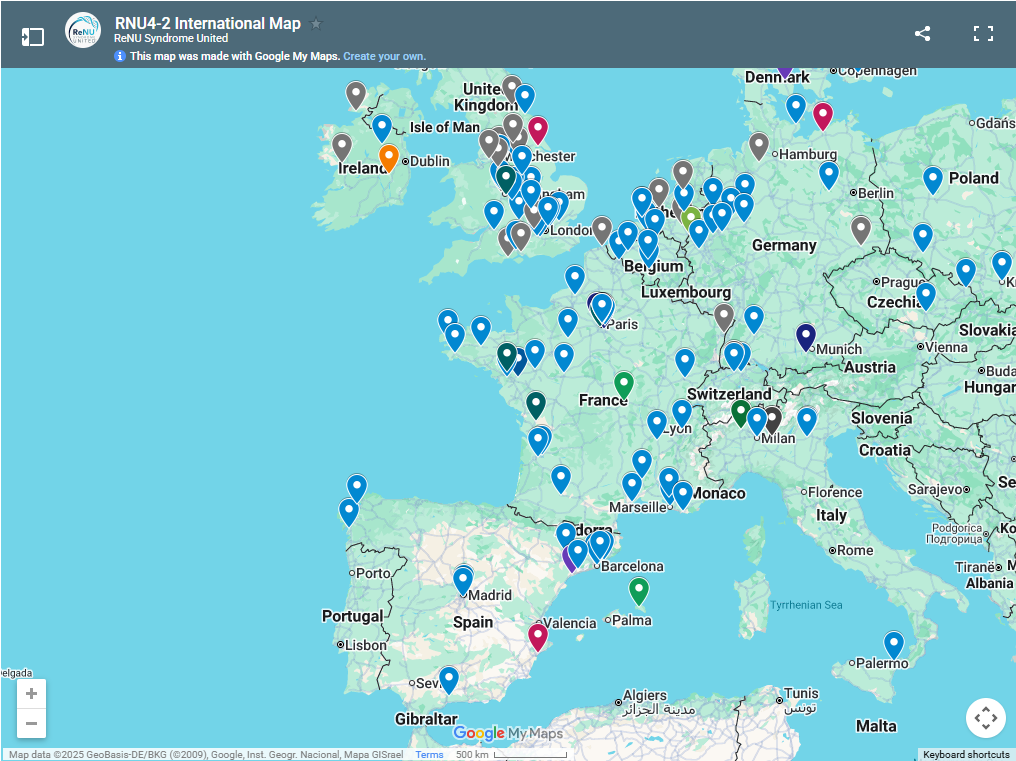
Task: Select the green pin in central France
Action: coord(624,385)
